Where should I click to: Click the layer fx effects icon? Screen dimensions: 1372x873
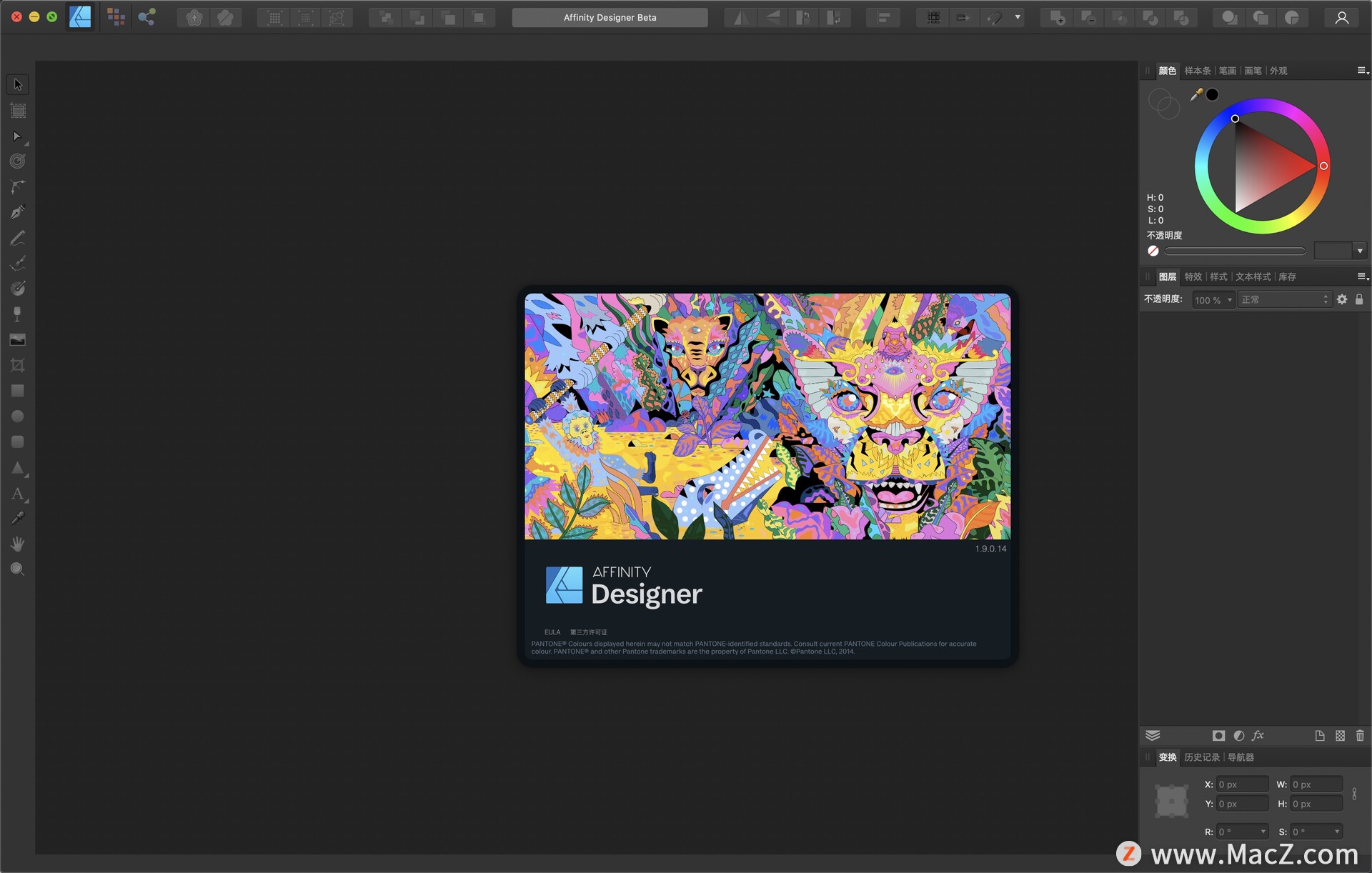coord(1258,736)
